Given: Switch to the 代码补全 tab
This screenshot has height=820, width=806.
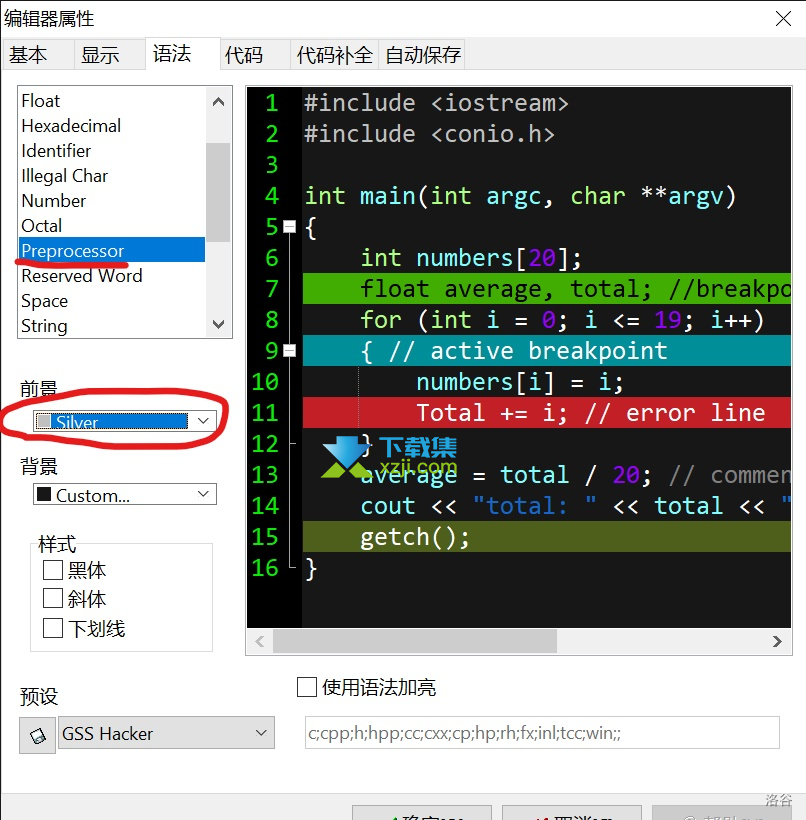Looking at the screenshot, I should [x=334, y=54].
